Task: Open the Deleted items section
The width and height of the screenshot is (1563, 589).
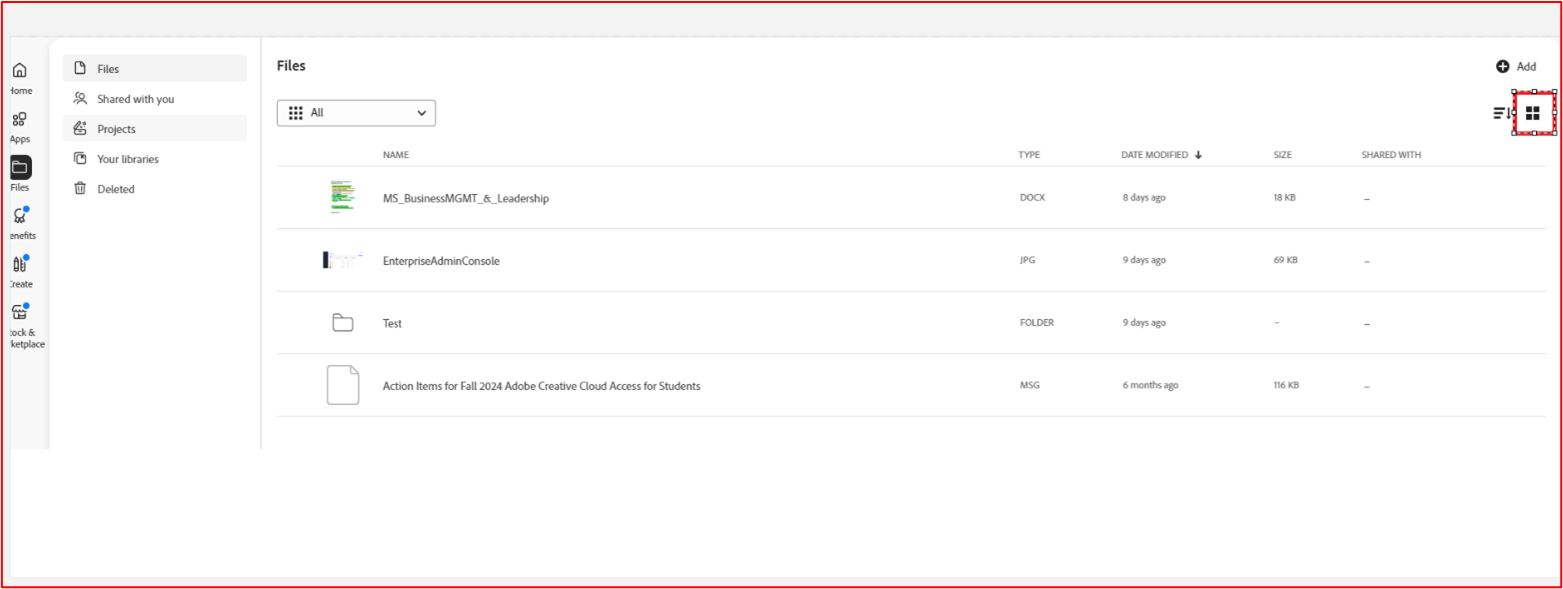Action: coord(115,189)
